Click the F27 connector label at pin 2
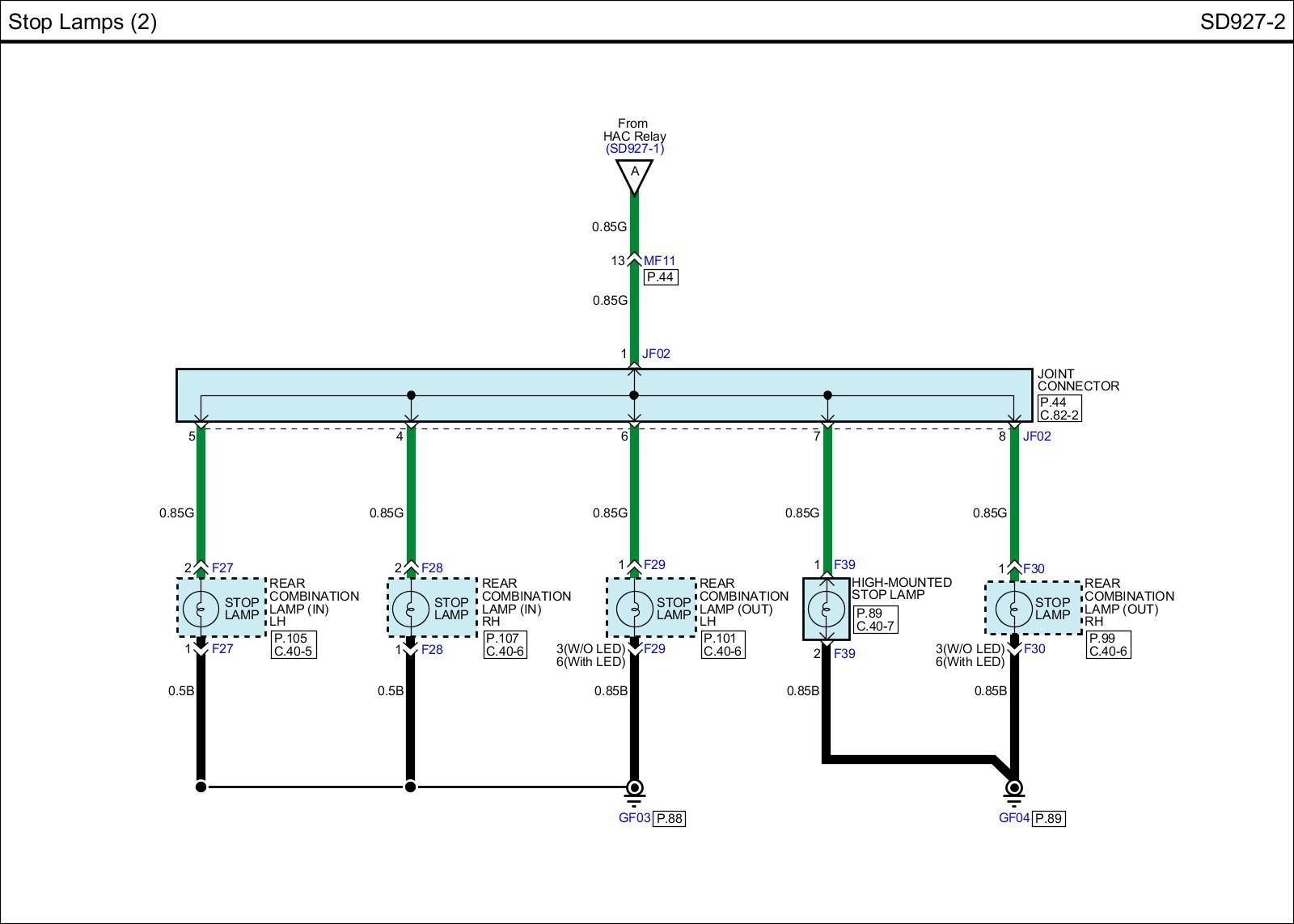Screen dimensions: 1294x924 (222, 567)
